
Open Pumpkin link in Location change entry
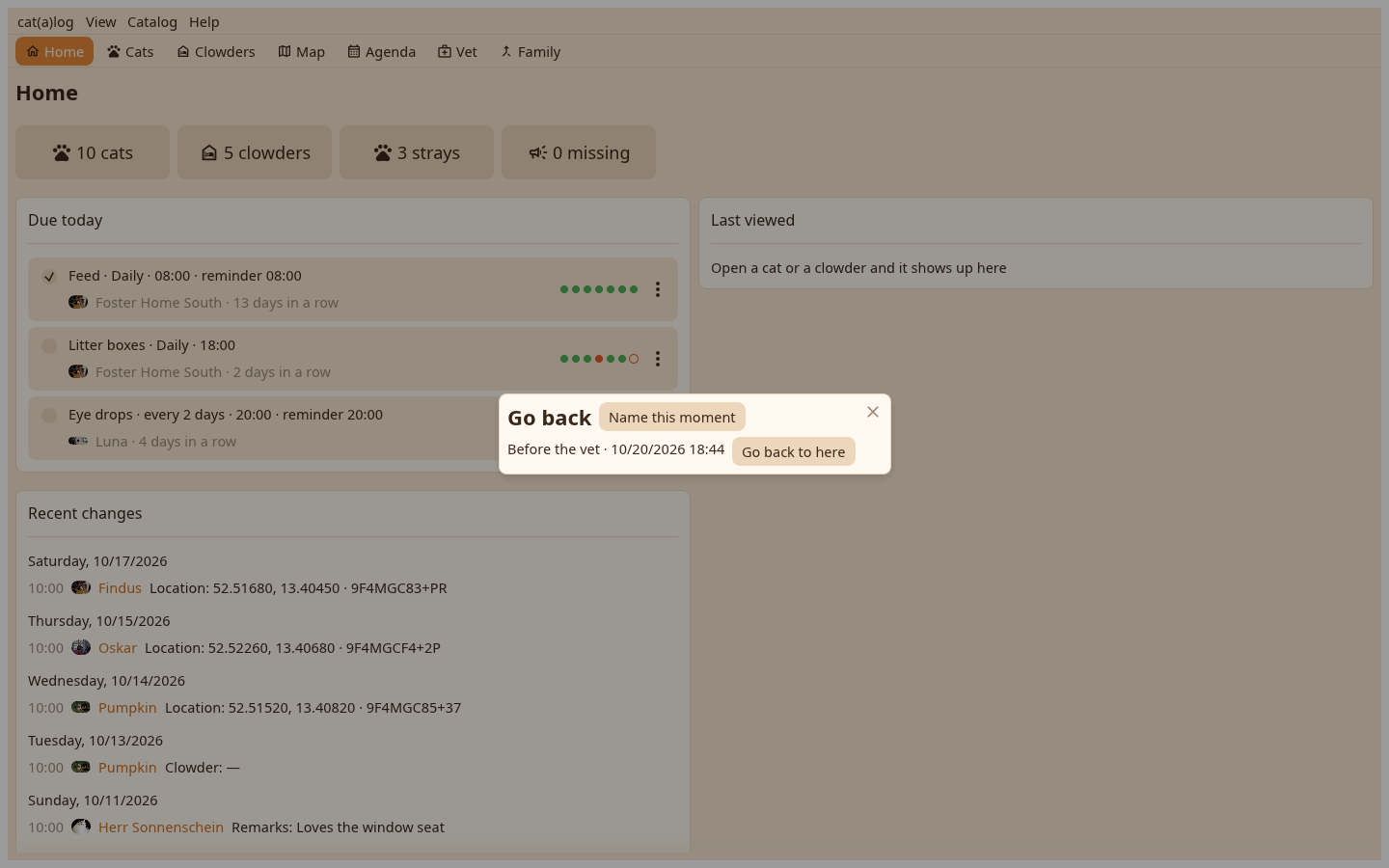point(127,708)
